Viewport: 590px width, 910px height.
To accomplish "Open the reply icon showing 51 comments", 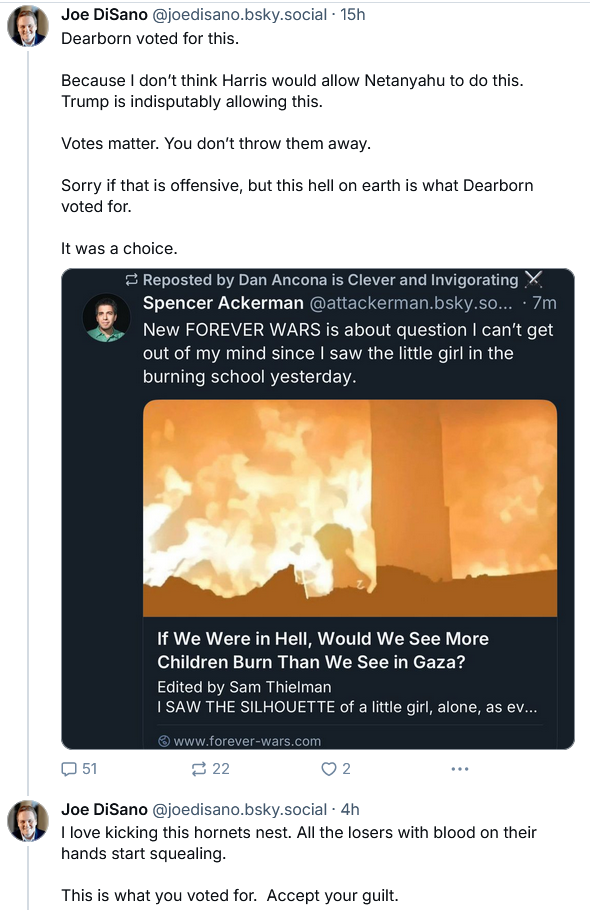I will (x=69, y=769).
